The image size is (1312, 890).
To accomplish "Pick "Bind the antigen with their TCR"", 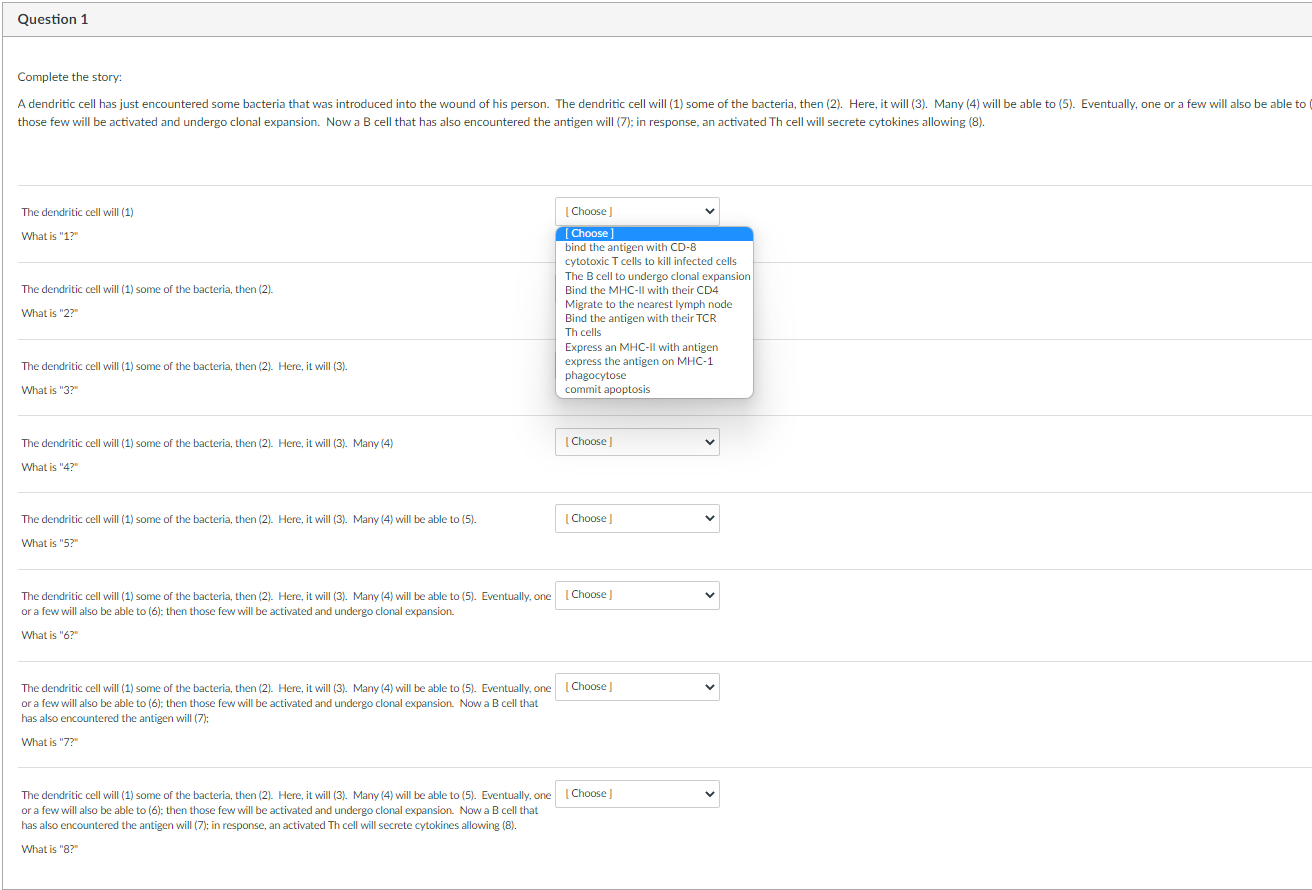I will (654, 318).
